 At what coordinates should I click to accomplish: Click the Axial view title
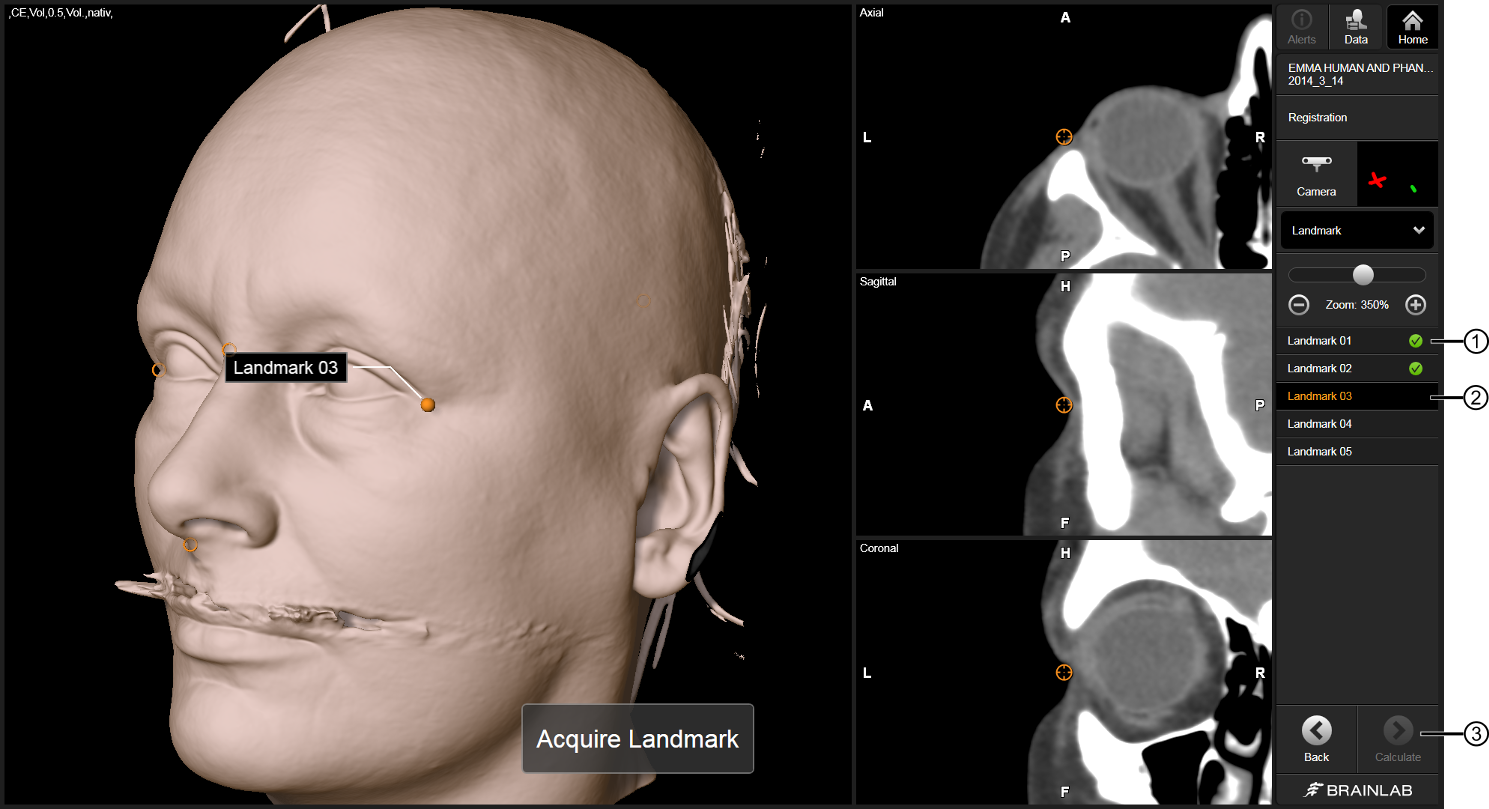coord(872,13)
